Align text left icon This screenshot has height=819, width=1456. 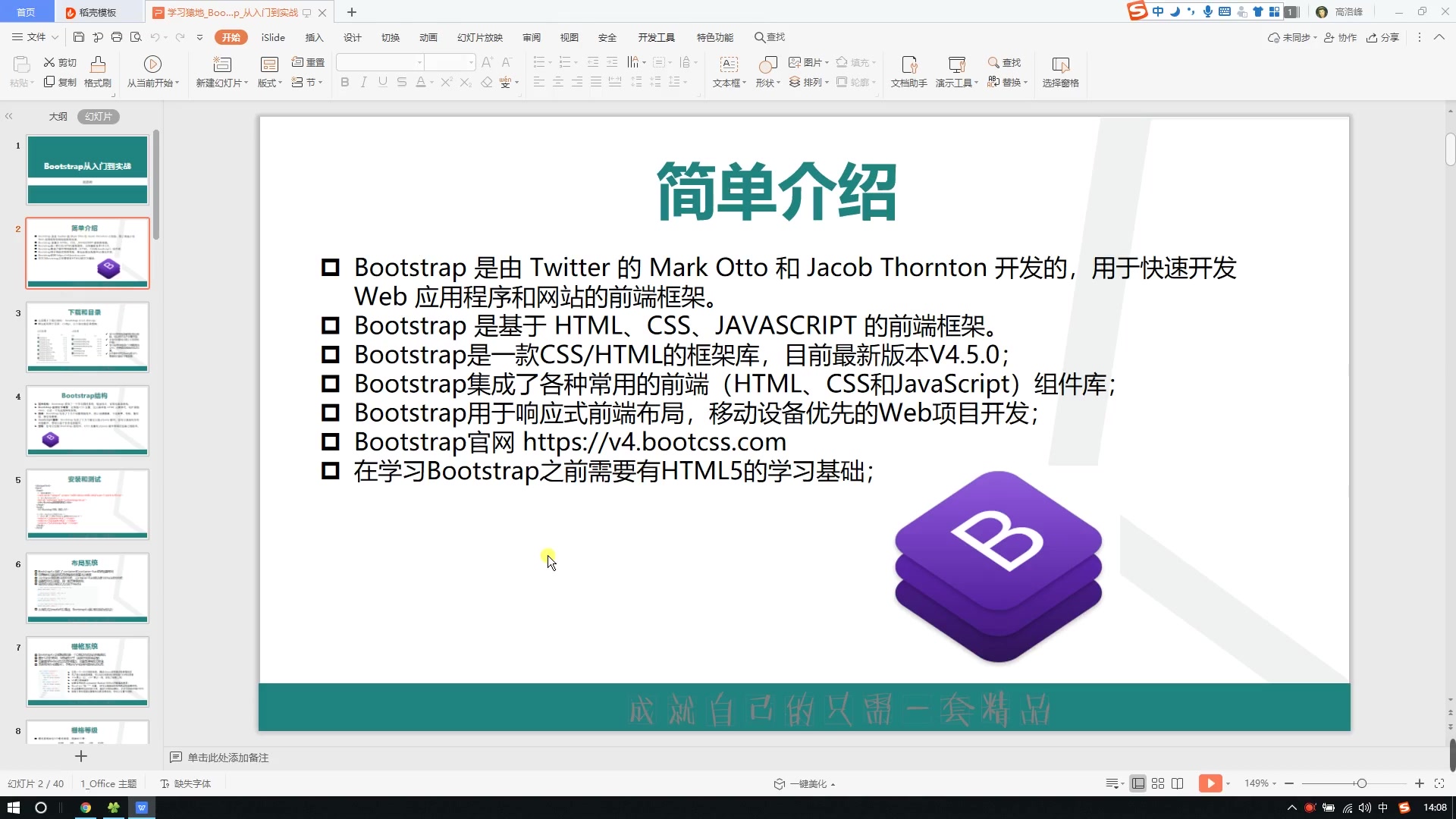tap(539, 82)
